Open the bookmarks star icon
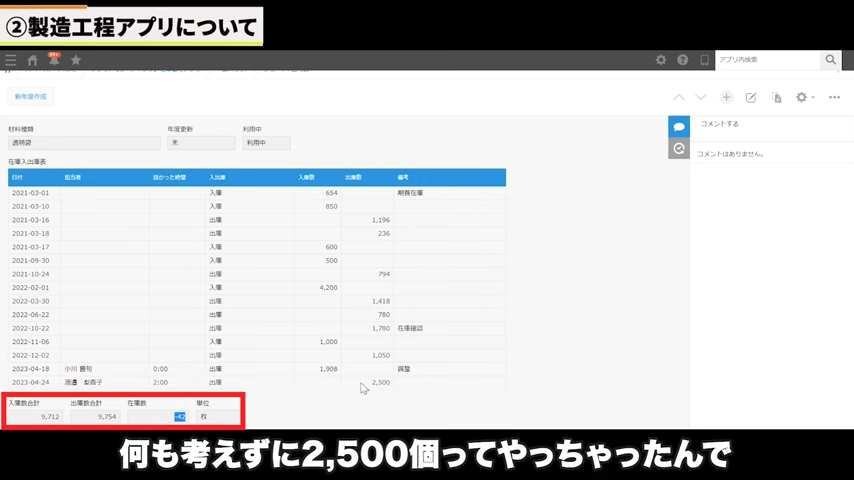This screenshot has width=854, height=480. pyautogui.click(x=76, y=60)
